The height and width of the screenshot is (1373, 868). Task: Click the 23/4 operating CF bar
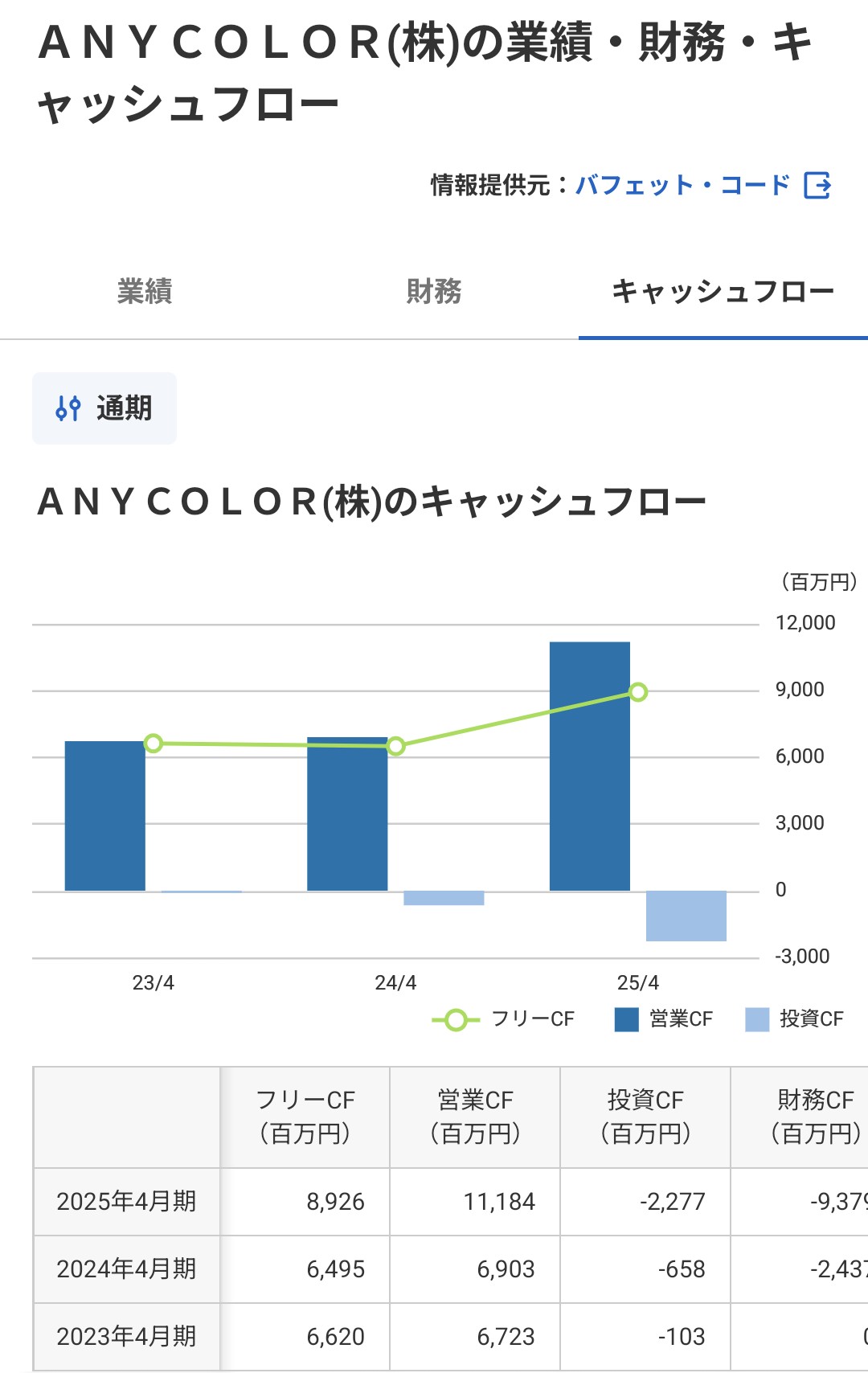(x=105, y=816)
